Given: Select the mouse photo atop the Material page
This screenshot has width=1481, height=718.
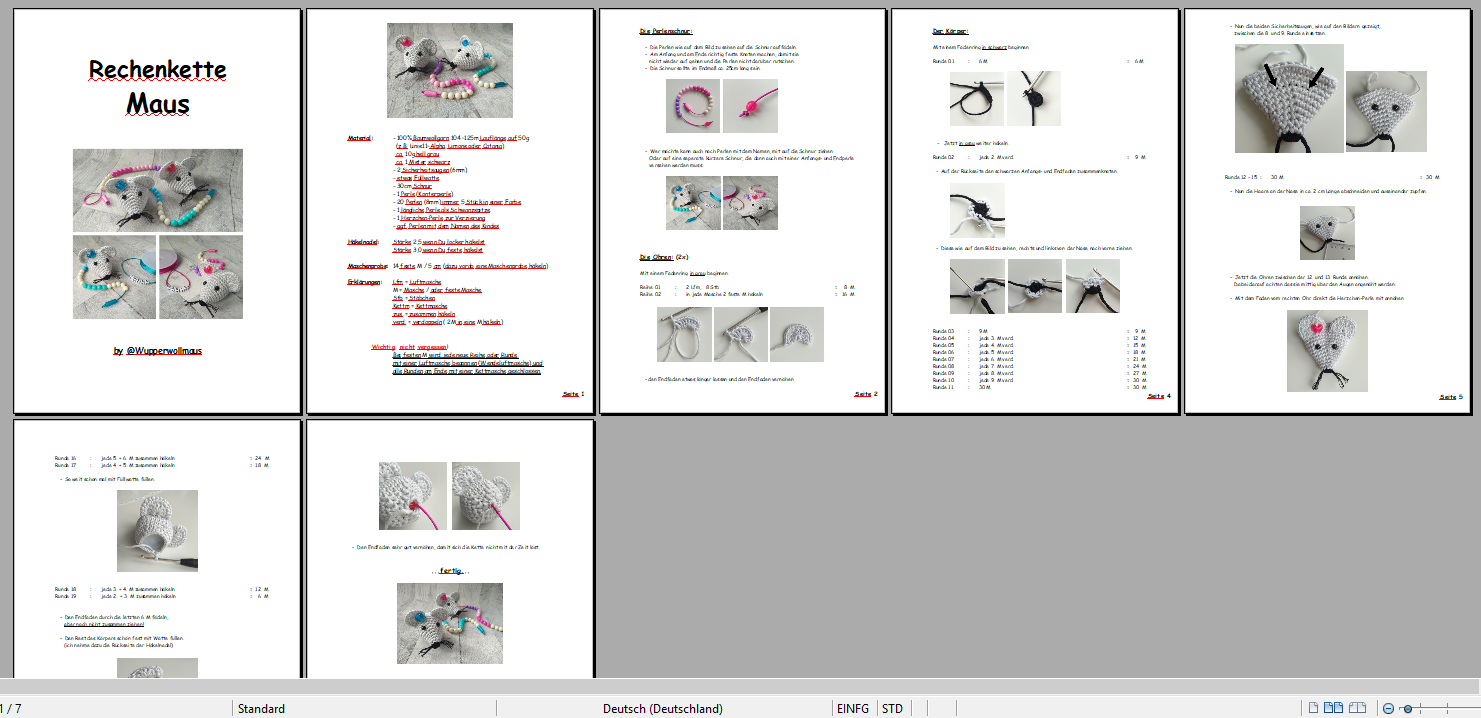Looking at the screenshot, I should (x=449, y=71).
